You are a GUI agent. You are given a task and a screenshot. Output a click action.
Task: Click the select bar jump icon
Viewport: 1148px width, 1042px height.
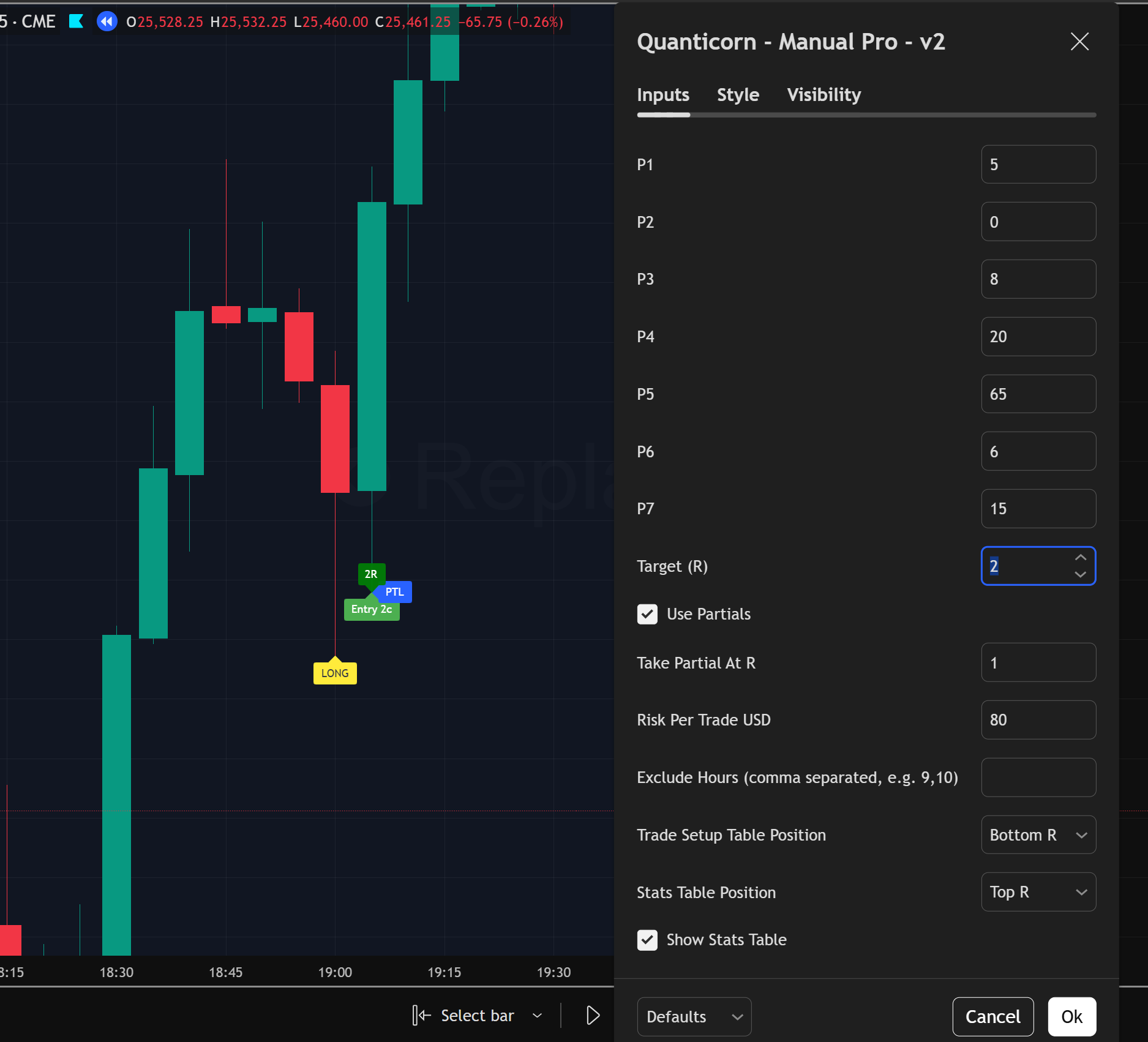422,1015
